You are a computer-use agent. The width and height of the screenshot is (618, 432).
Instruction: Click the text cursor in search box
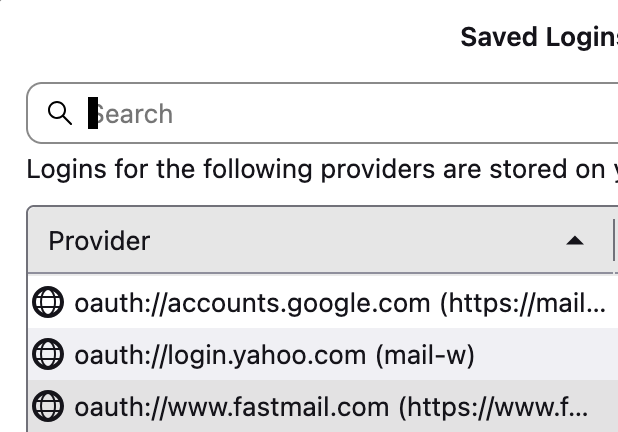93,113
